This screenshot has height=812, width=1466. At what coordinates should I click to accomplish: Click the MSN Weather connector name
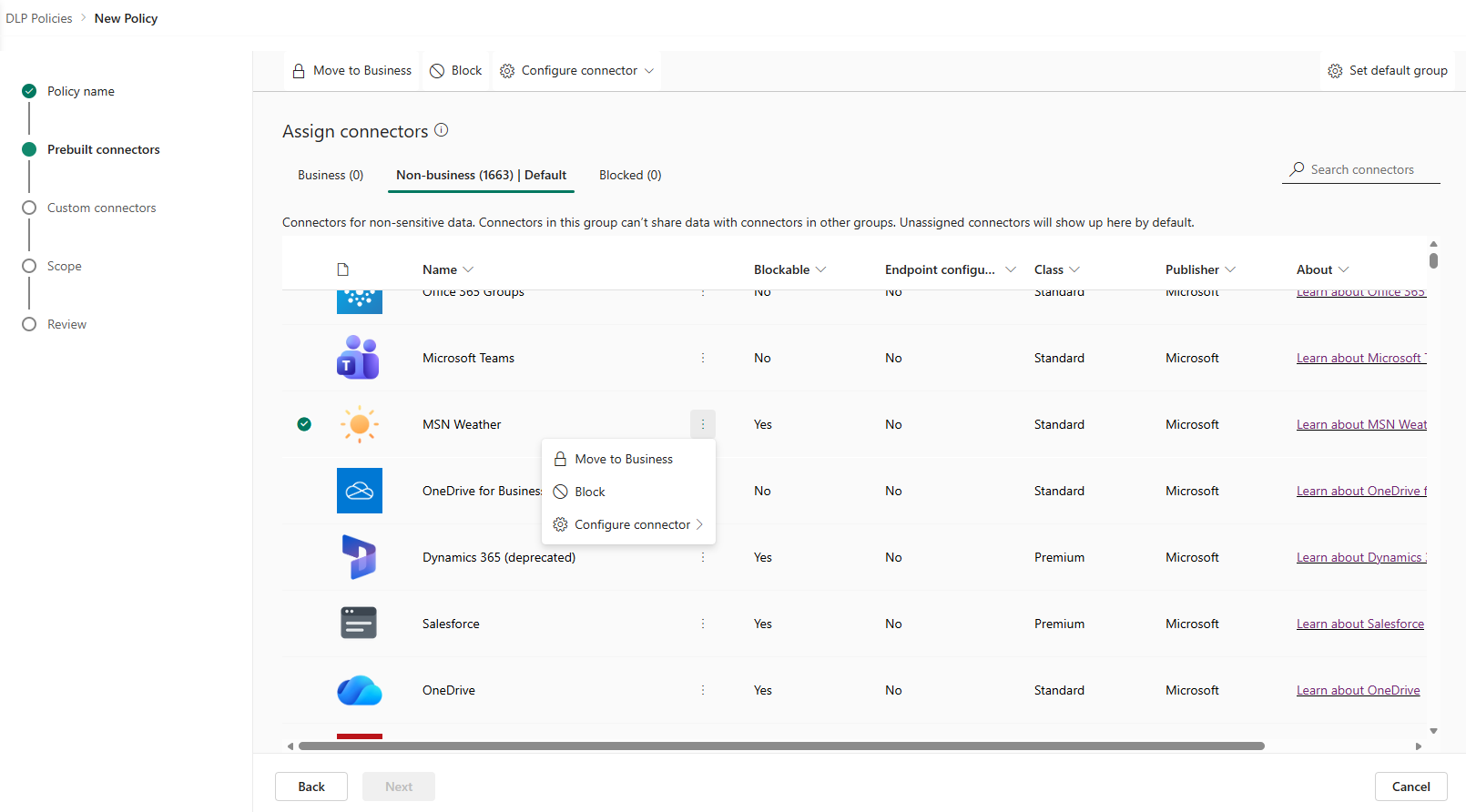coord(462,424)
